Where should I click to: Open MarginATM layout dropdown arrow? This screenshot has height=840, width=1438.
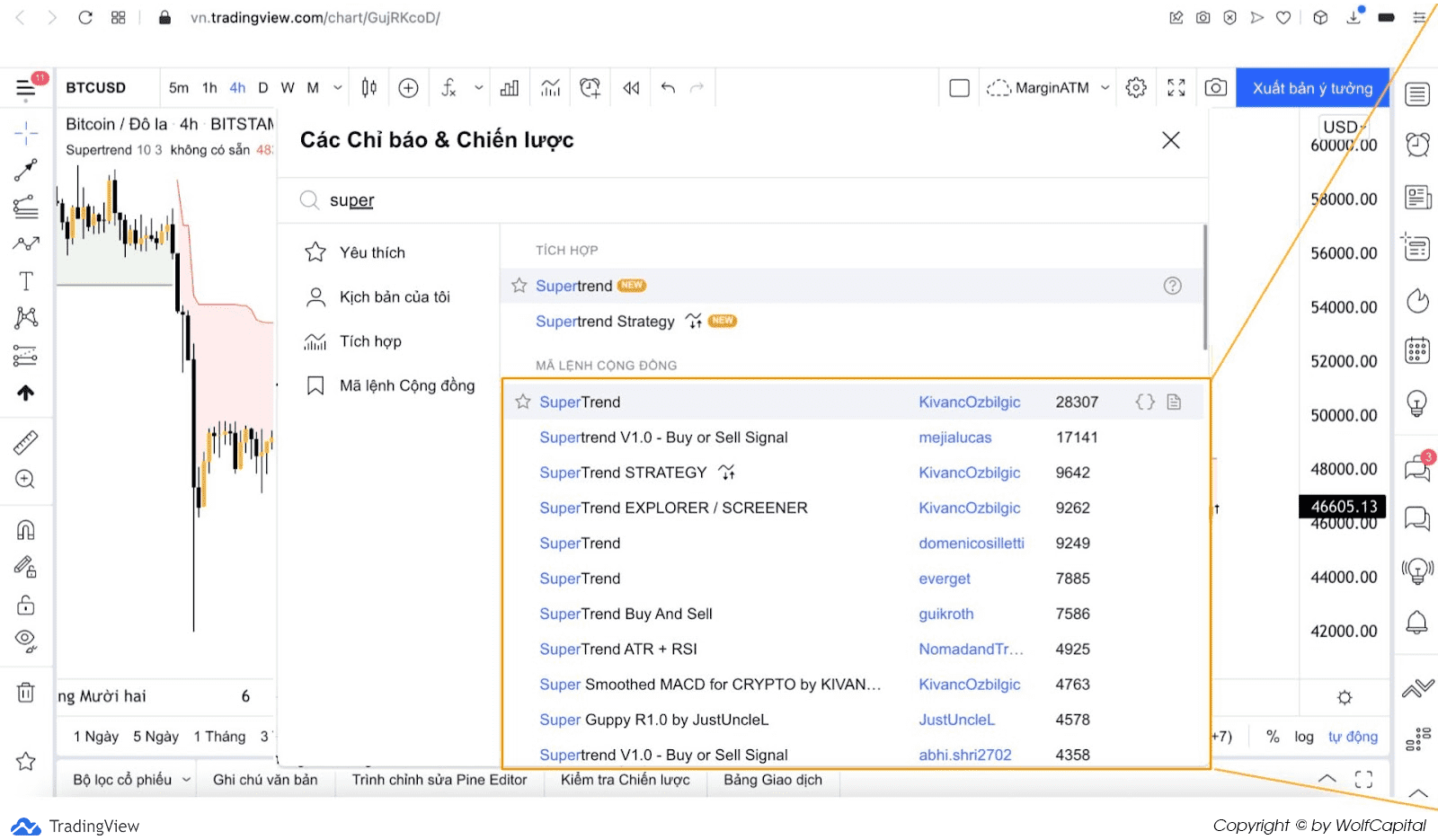1105,87
